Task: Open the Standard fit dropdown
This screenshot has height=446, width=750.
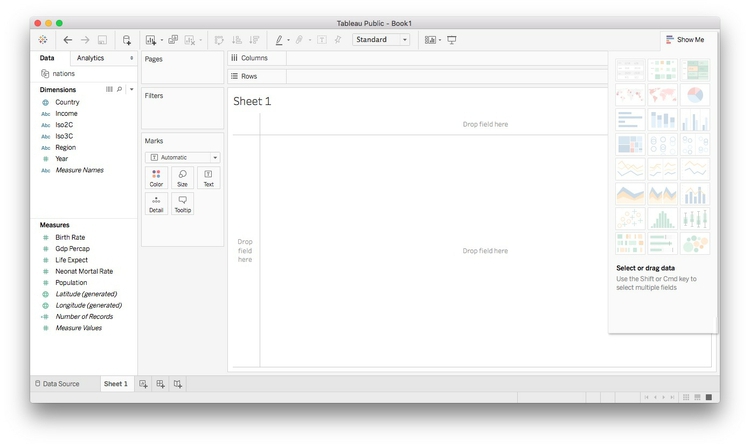Action: point(381,40)
